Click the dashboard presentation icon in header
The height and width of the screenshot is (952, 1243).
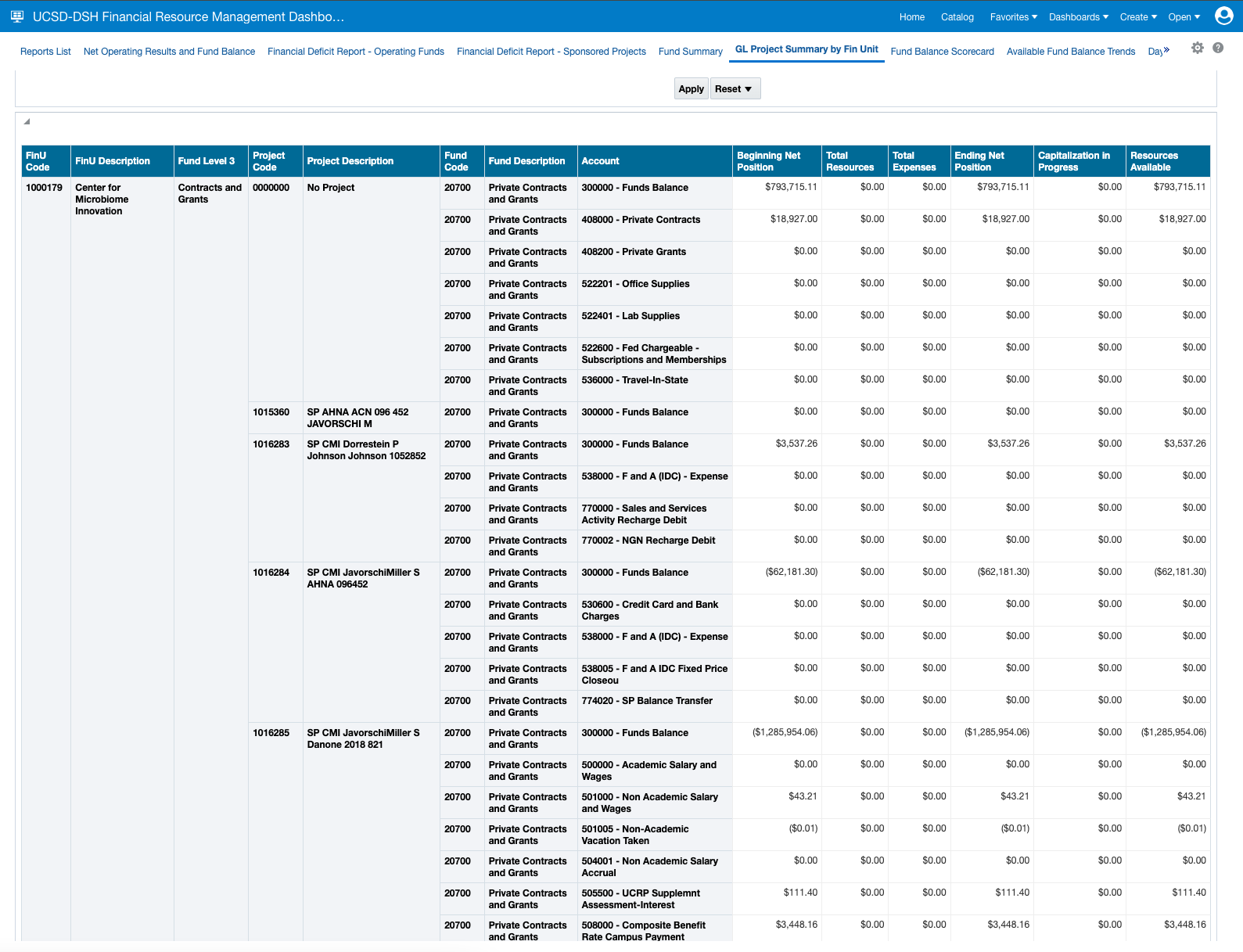[17, 16]
